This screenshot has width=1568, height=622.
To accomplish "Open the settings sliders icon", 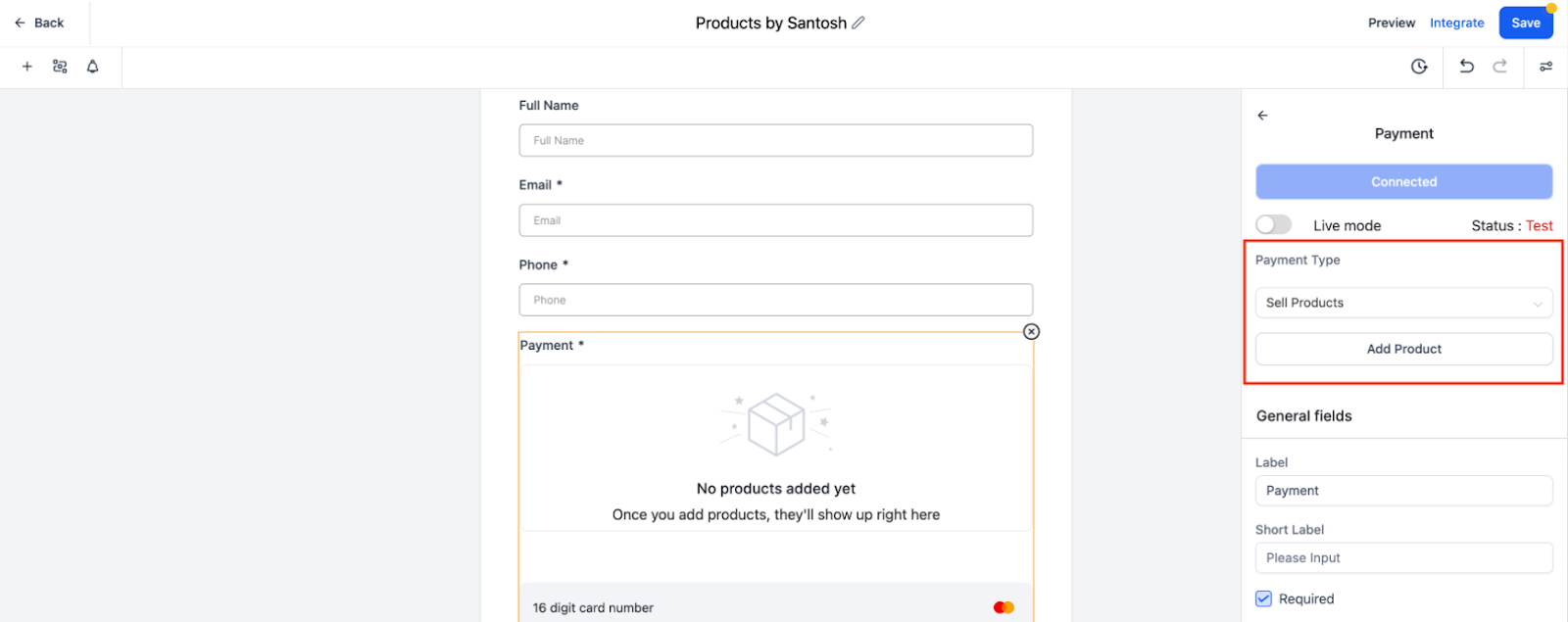I will point(1545,67).
